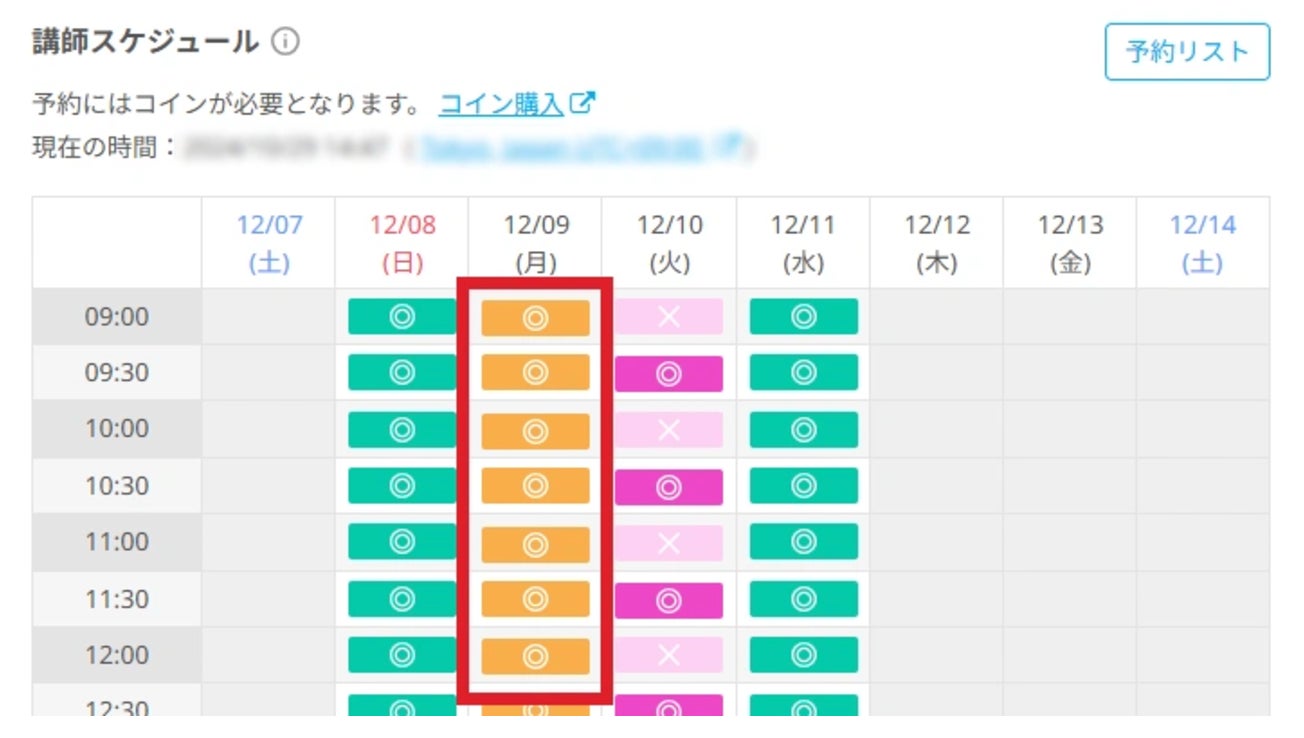Click the empty 12/12 09:00 cell
The width and height of the screenshot is (1304, 738).
pos(936,317)
